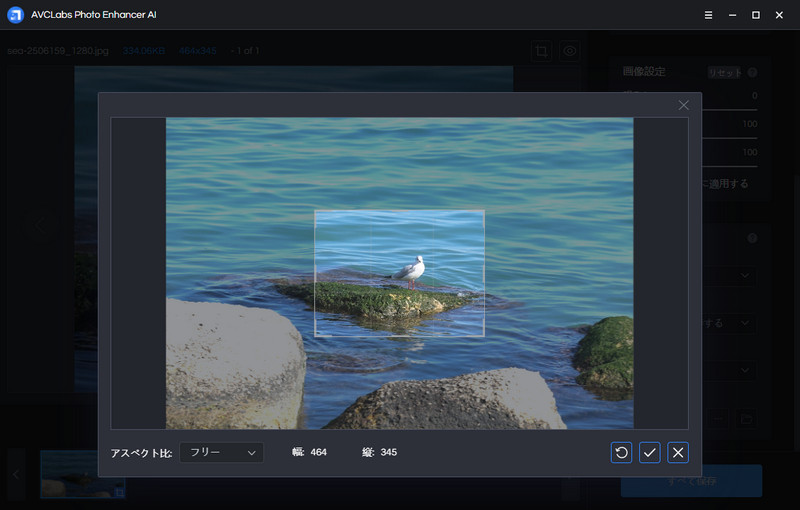The height and width of the screenshot is (510, 800).
Task: Open the アスペクト比 dropdown set to フリー
Action: tap(221, 452)
